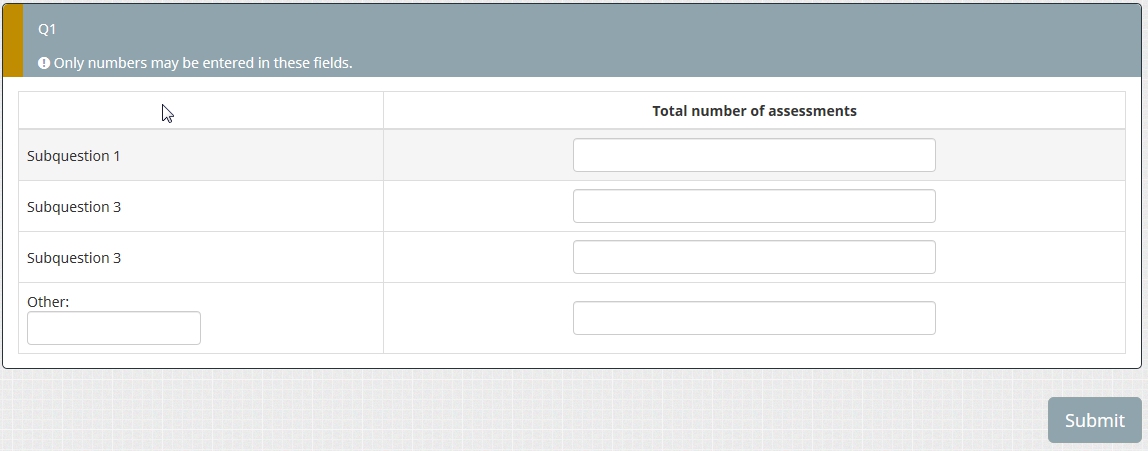Click blank space right of Other's number field
Screen dimensions: 1148x451
pos(1030,318)
